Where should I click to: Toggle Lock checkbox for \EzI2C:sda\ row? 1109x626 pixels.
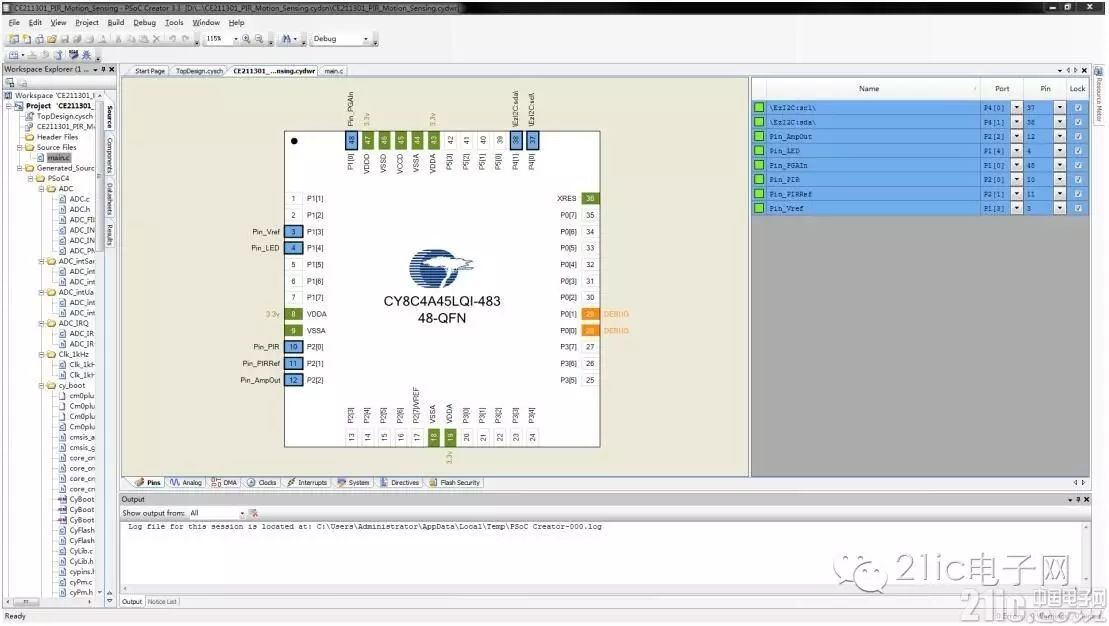[1078, 122]
